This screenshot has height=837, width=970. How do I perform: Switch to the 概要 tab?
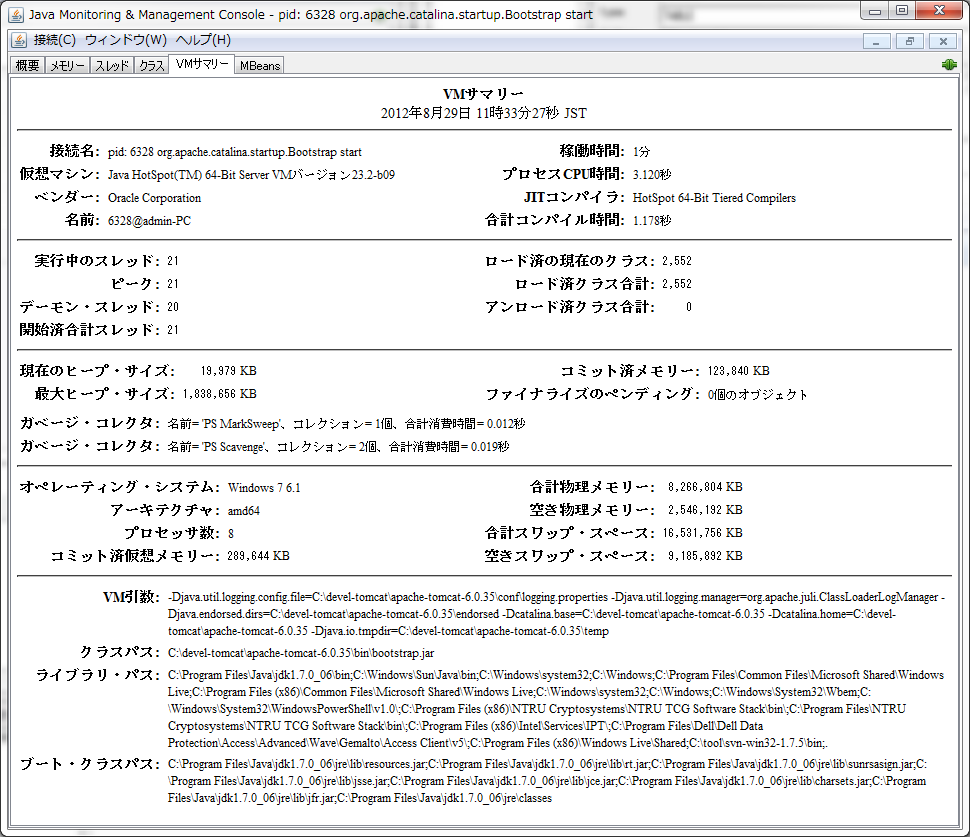coord(27,66)
